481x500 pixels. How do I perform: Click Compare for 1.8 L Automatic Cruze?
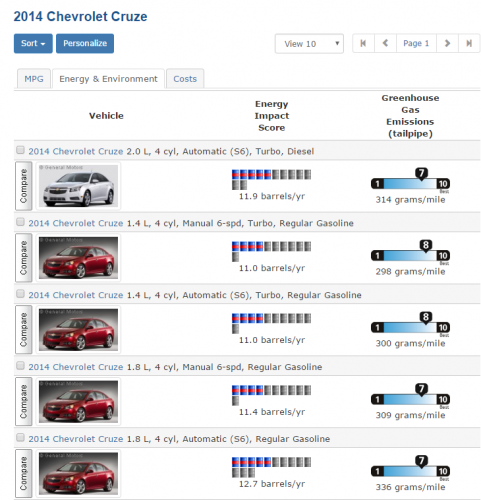point(24,474)
